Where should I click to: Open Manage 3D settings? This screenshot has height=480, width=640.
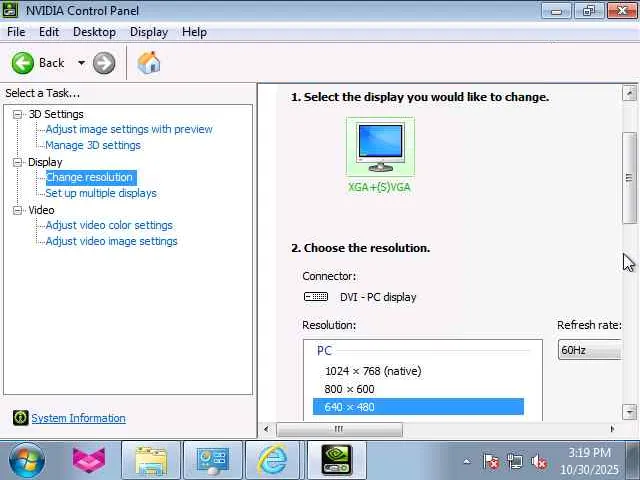[93, 145]
